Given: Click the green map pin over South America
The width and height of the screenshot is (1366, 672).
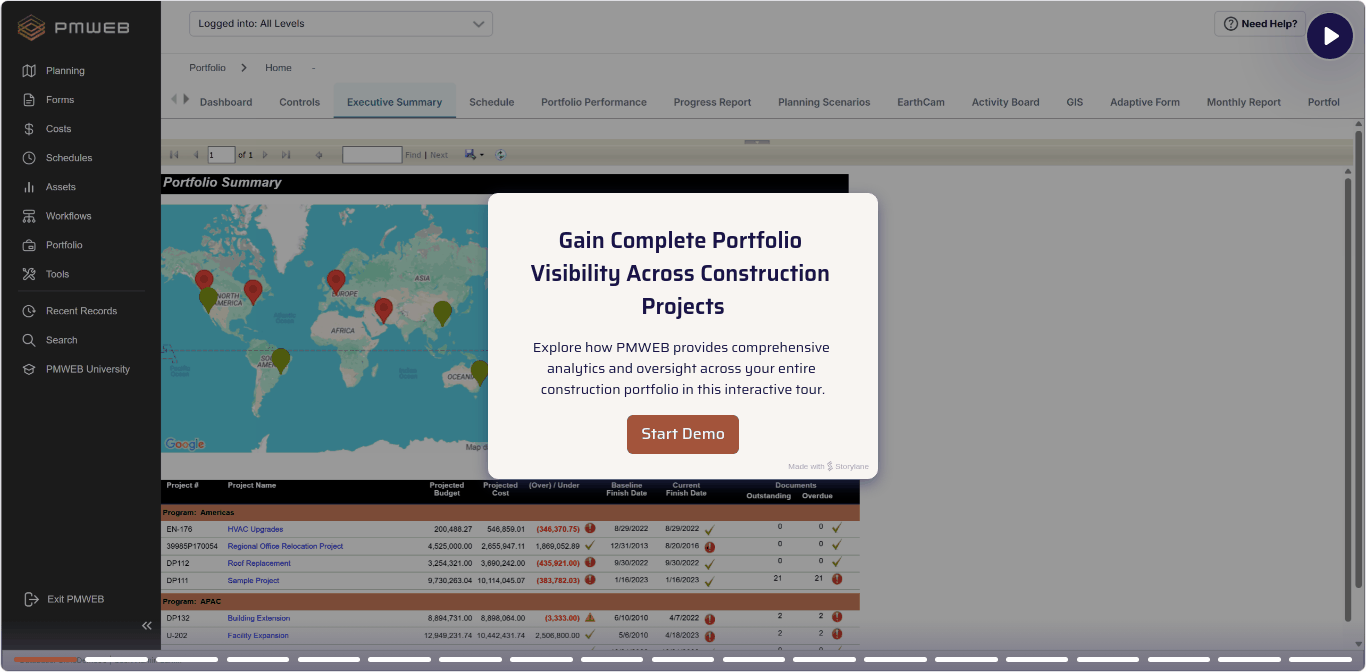Looking at the screenshot, I should (x=281, y=360).
